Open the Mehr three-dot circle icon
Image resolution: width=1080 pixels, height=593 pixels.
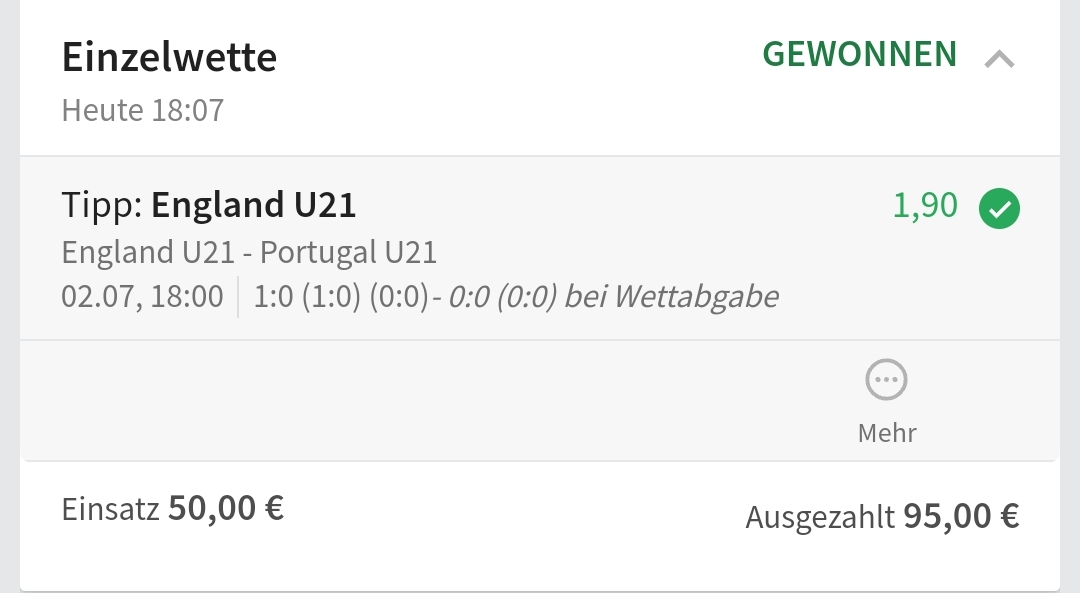point(887,380)
